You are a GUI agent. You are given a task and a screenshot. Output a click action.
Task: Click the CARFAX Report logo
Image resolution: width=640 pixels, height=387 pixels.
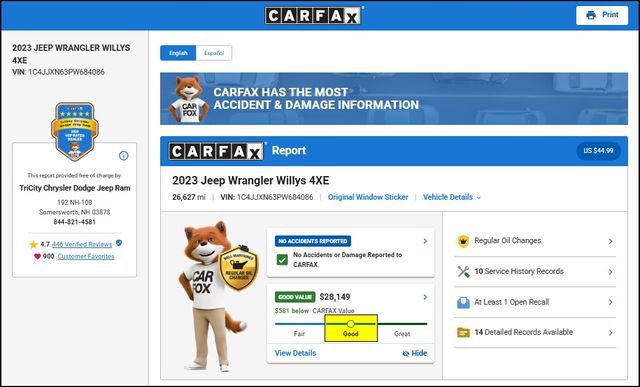point(216,151)
